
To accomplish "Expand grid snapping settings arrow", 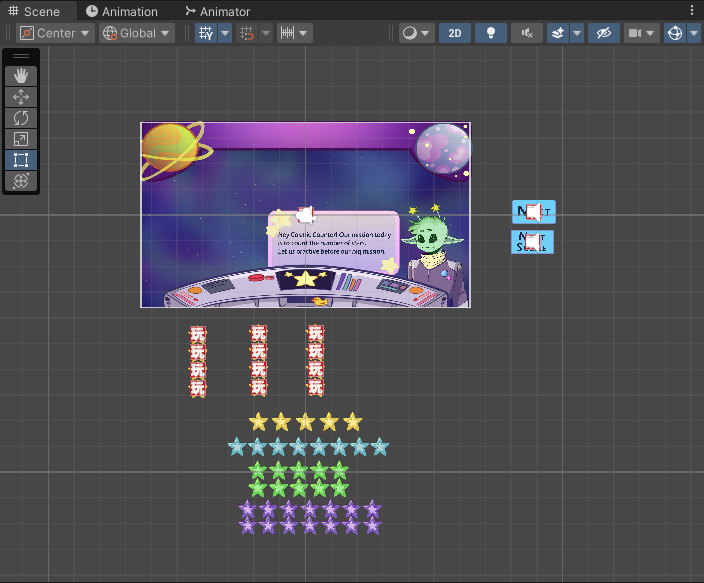I will pyautogui.click(x=266, y=33).
